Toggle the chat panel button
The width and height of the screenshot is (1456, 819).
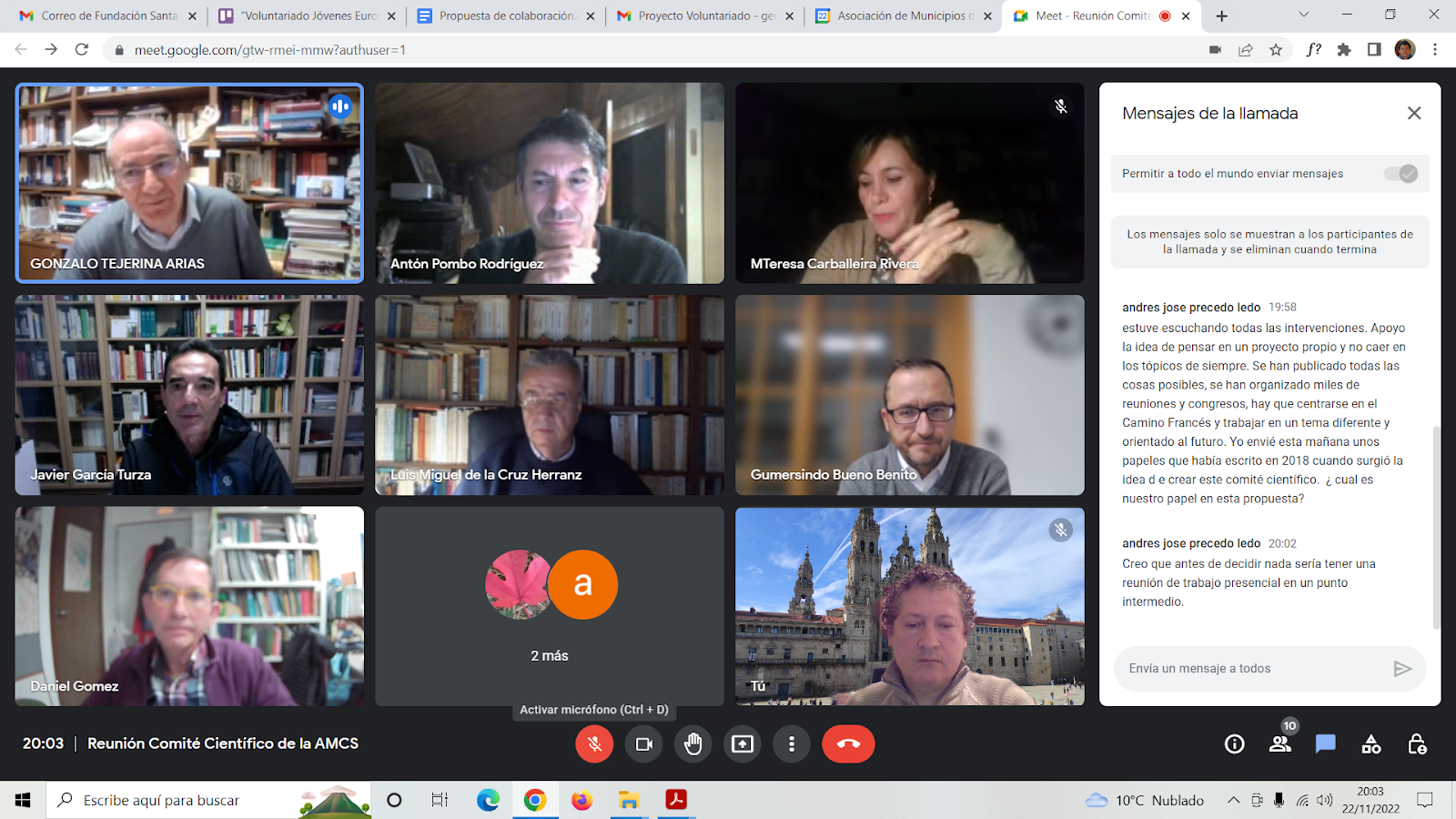pos(1325,744)
